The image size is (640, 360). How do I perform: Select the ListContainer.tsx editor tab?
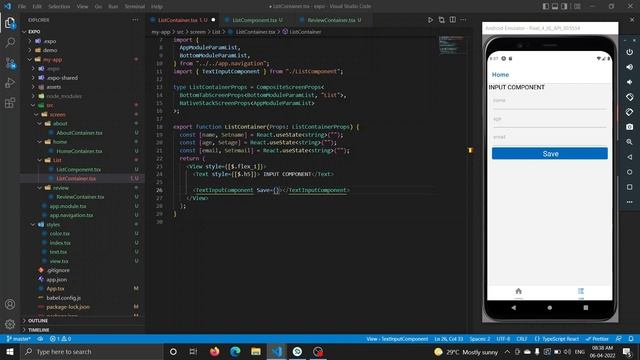(183, 20)
